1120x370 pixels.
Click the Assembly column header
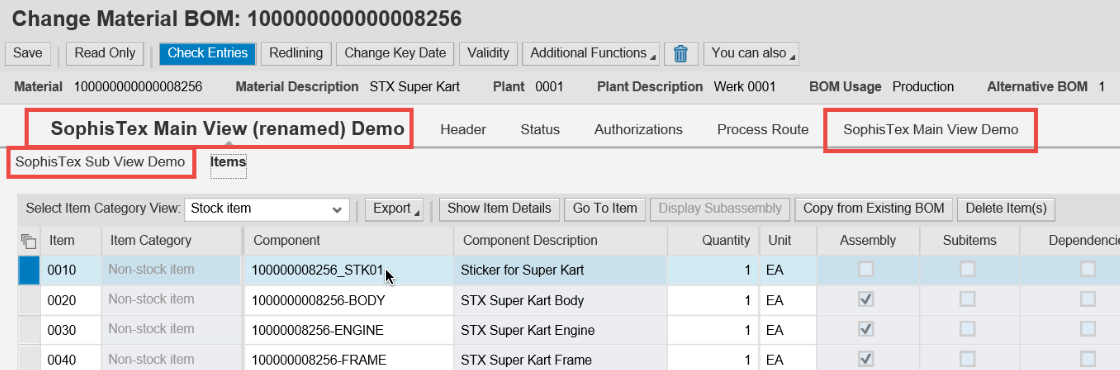(x=867, y=241)
